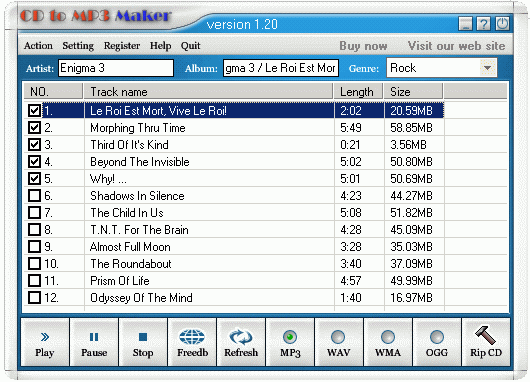Click length value 5:49
This screenshot has width=530, height=382.
click(351, 128)
